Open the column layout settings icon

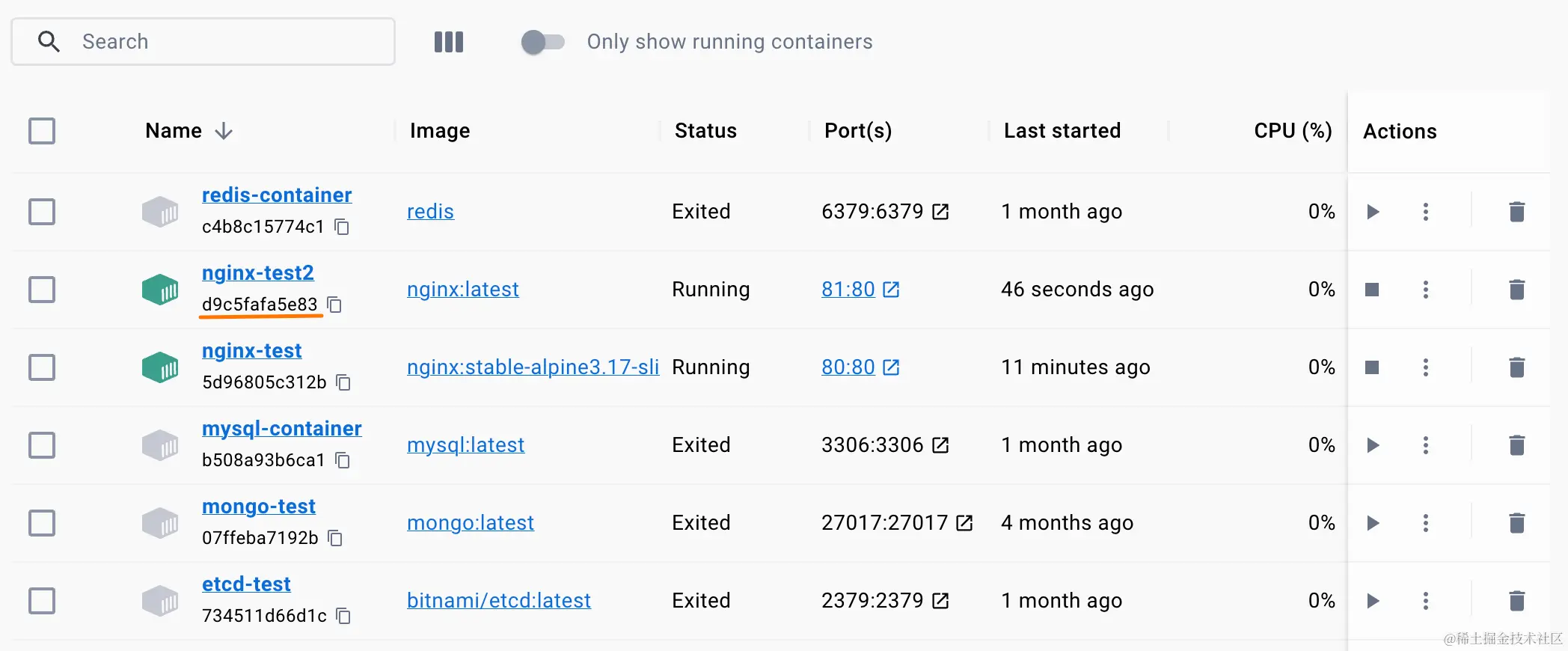449,42
